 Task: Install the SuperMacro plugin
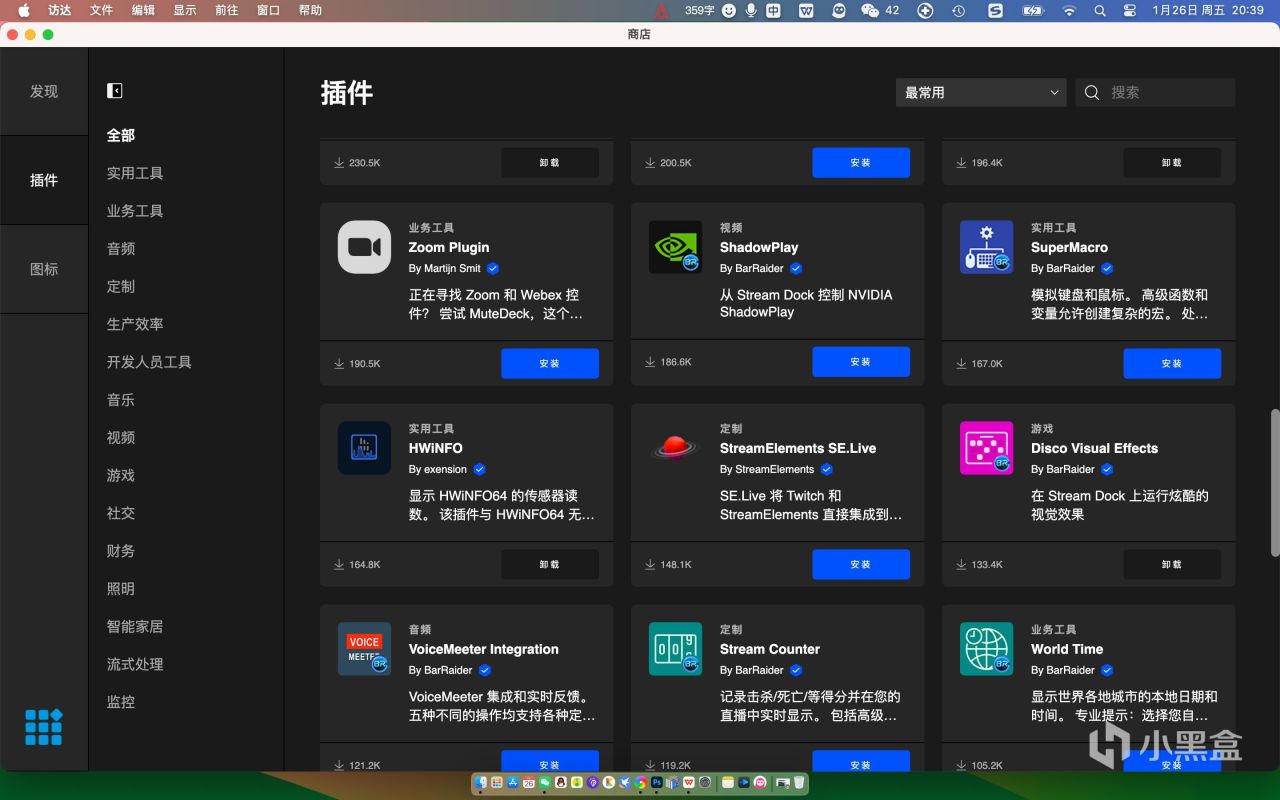click(1172, 363)
